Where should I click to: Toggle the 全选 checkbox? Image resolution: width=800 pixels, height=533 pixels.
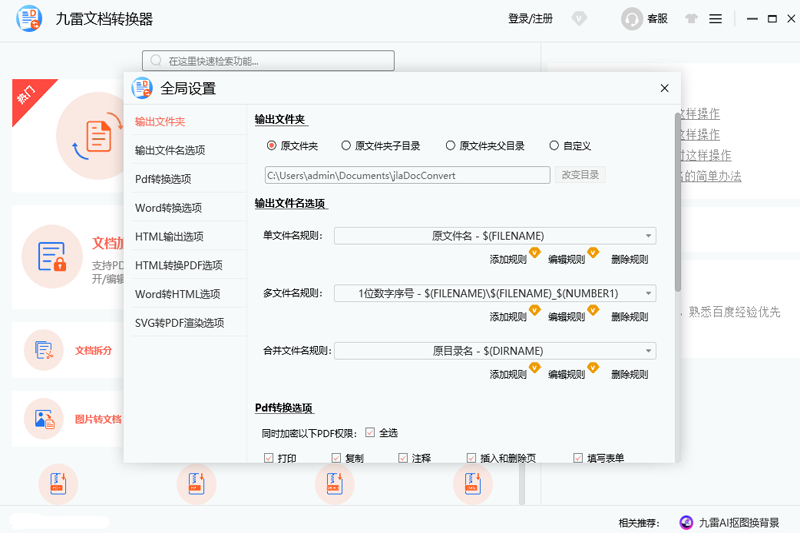(370, 433)
